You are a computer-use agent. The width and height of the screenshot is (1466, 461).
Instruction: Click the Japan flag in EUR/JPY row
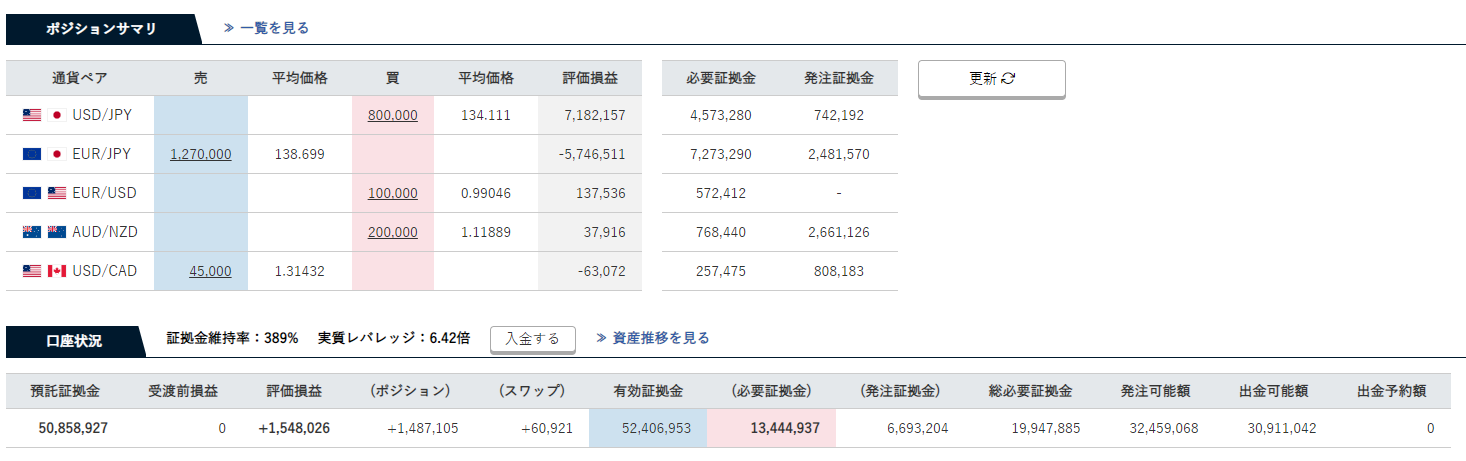[57, 155]
